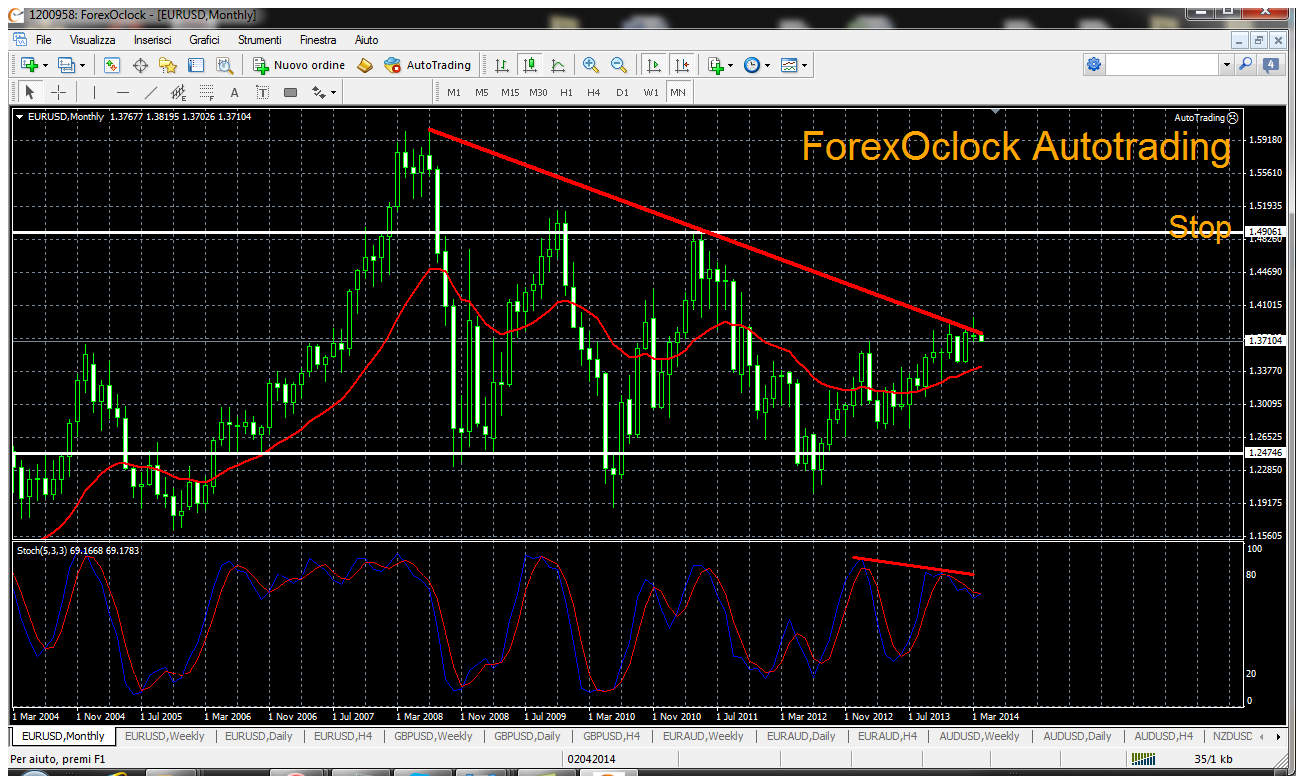The height and width of the screenshot is (776, 1296).
Task: Zoom in on the chart
Action: pyautogui.click(x=591, y=65)
